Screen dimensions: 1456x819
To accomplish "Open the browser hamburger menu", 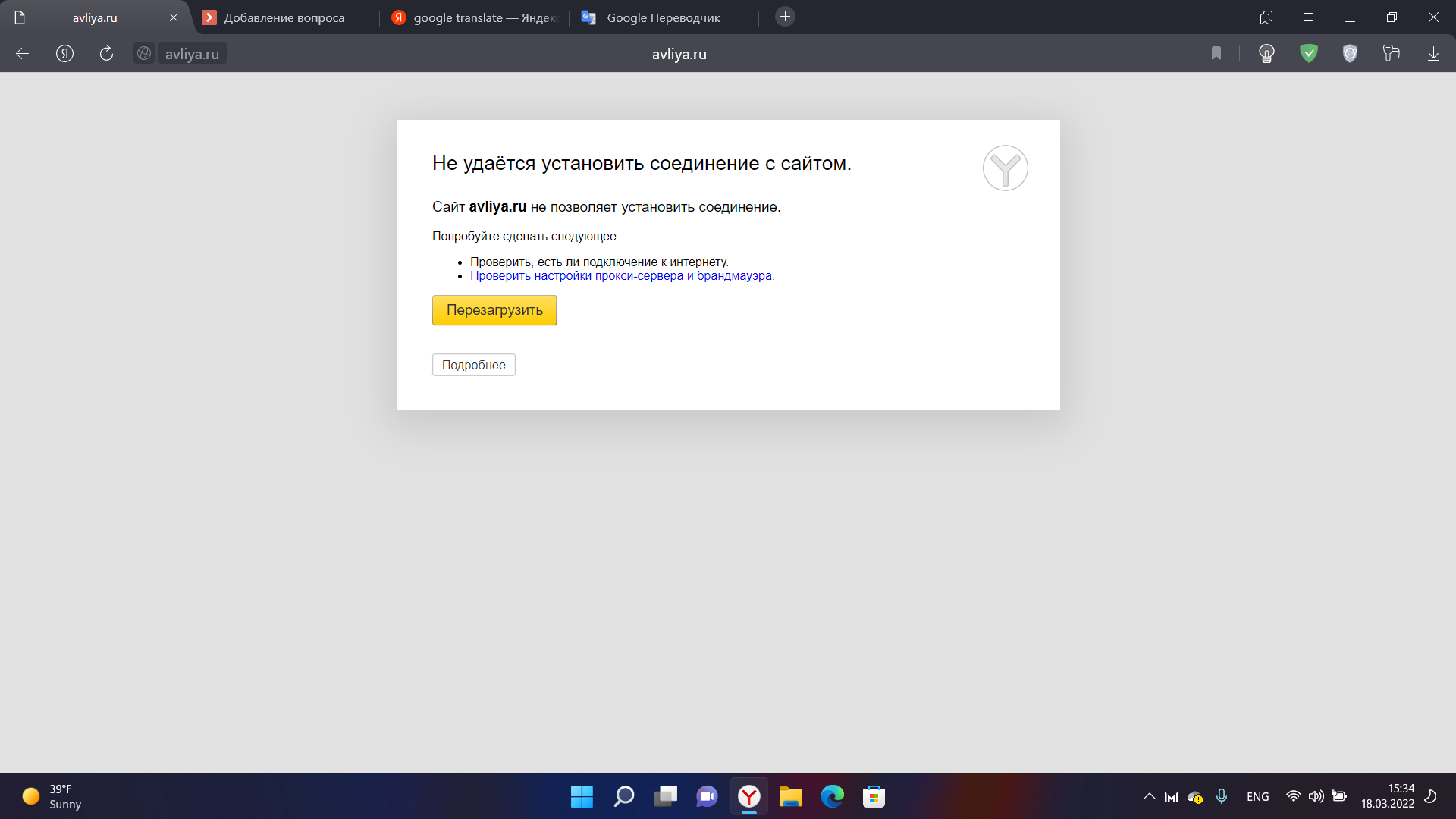I will tap(1308, 17).
